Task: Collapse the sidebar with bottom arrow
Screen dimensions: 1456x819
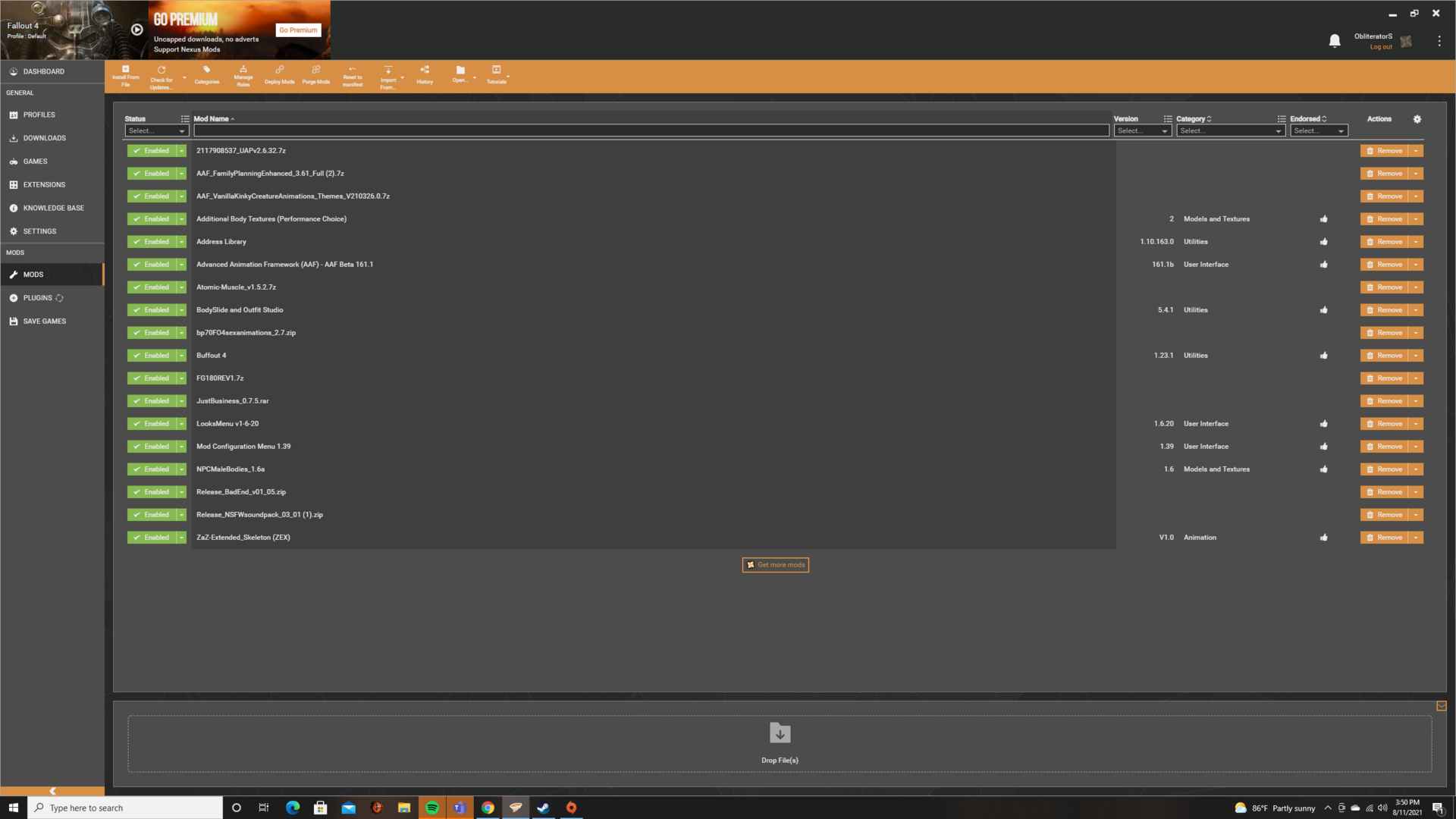Action: 52,791
